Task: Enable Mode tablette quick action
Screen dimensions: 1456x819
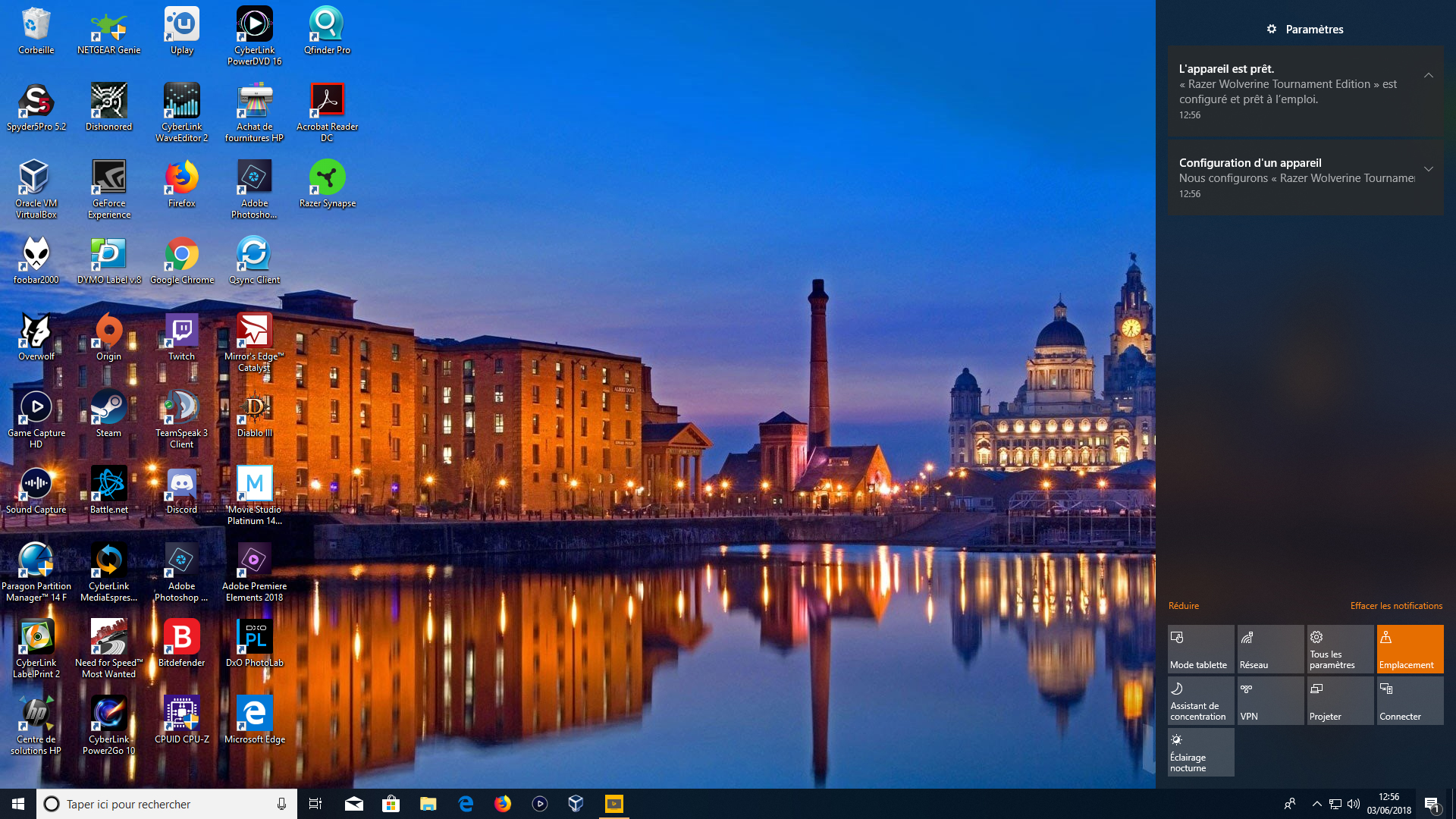Action: coord(1200,649)
